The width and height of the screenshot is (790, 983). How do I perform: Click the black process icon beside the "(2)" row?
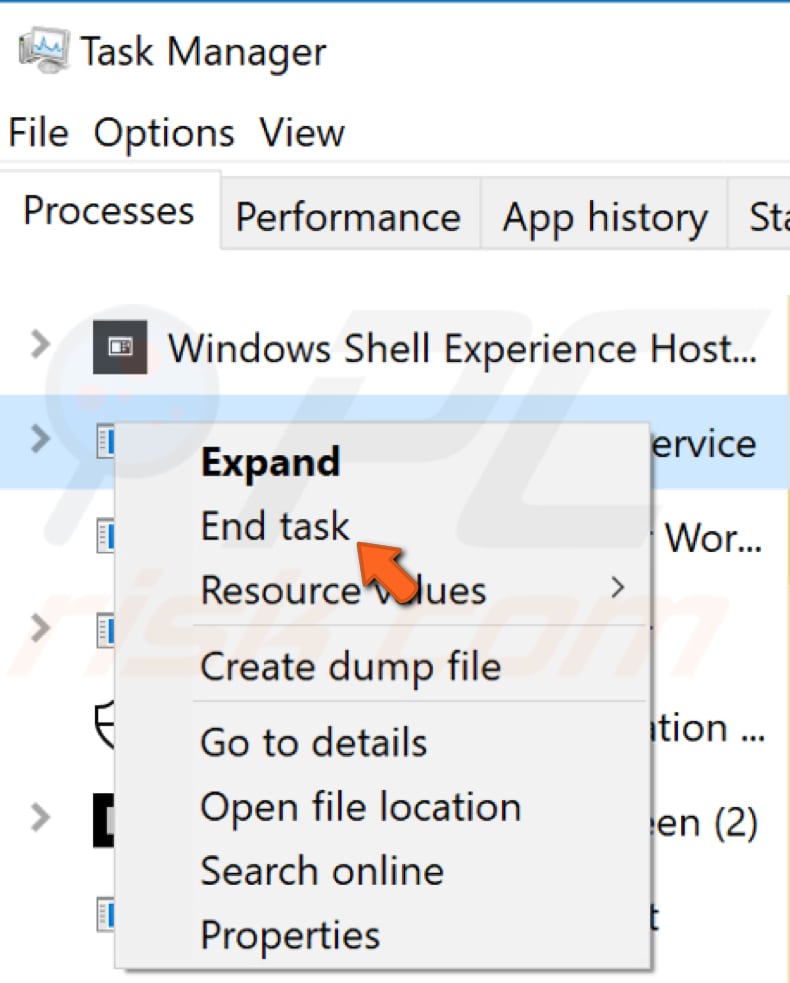tap(104, 821)
